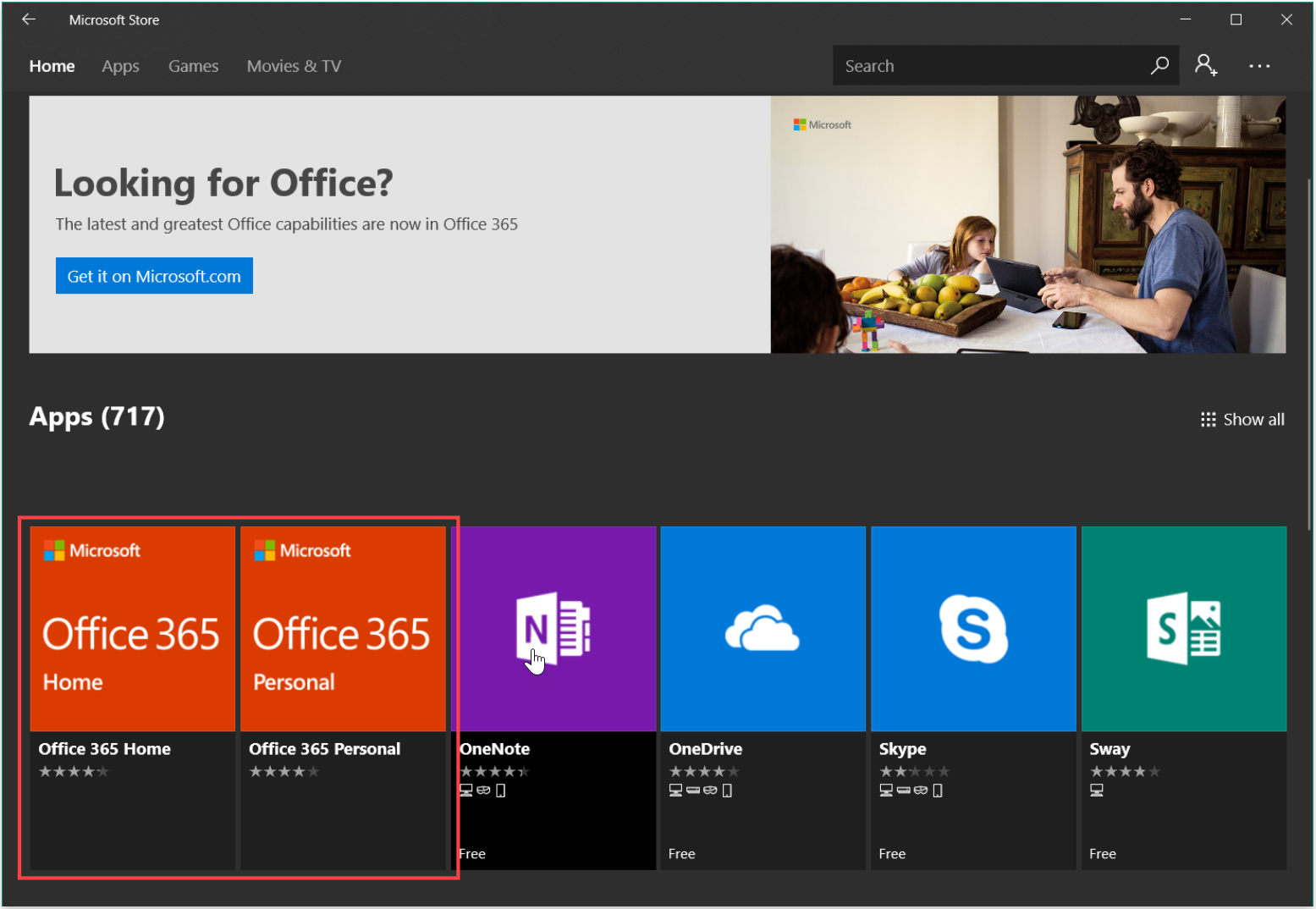Switch to the Apps tab
1316x909 pixels.
coord(120,66)
